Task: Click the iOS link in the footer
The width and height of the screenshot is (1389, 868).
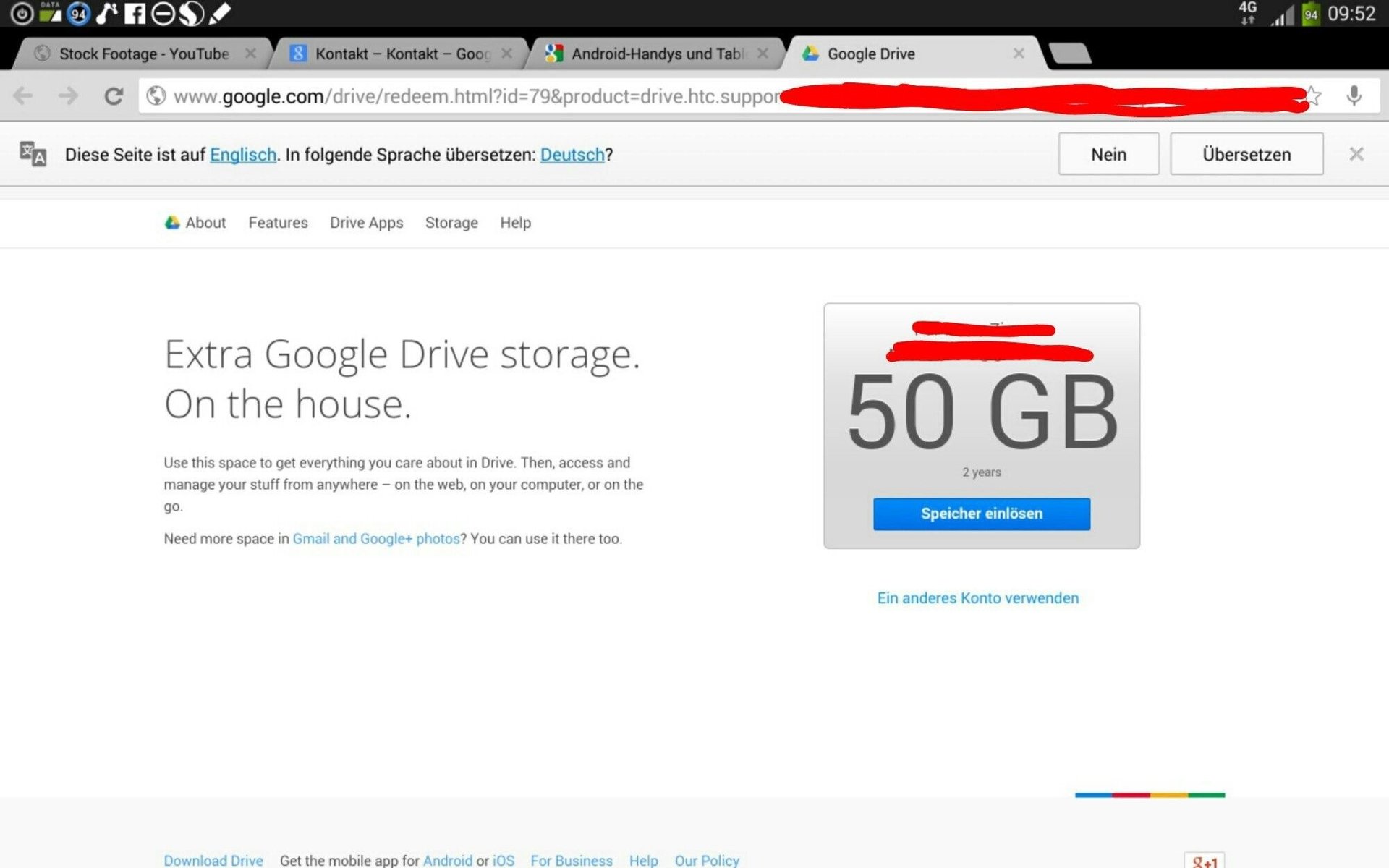Action: tap(504, 861)
